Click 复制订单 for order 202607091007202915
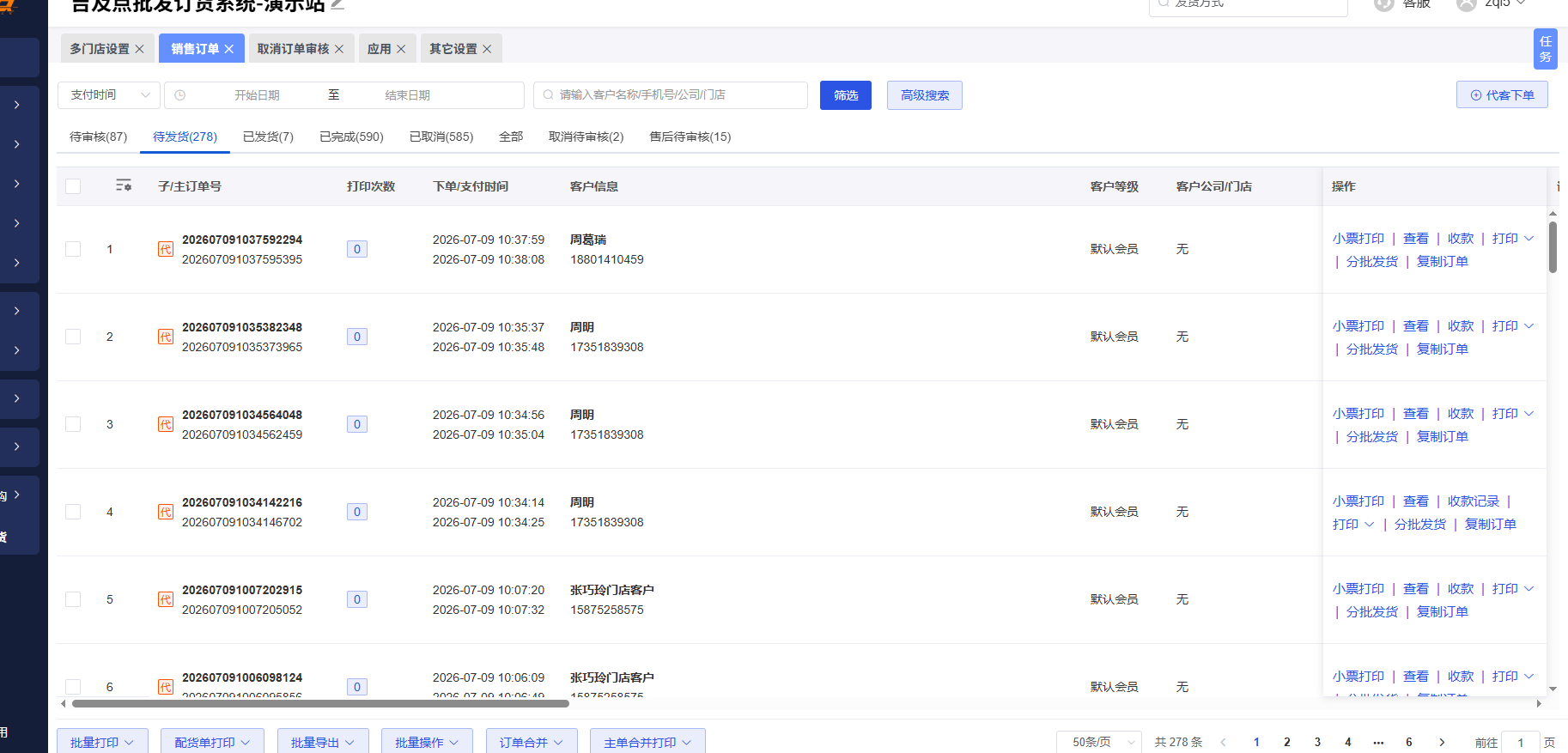 [x=1443, y=612]
